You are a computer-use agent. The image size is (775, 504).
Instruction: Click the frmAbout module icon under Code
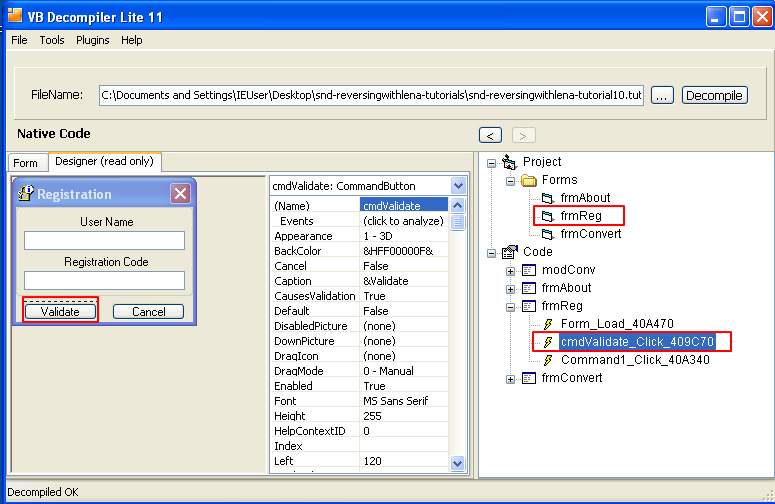[529, 288]
